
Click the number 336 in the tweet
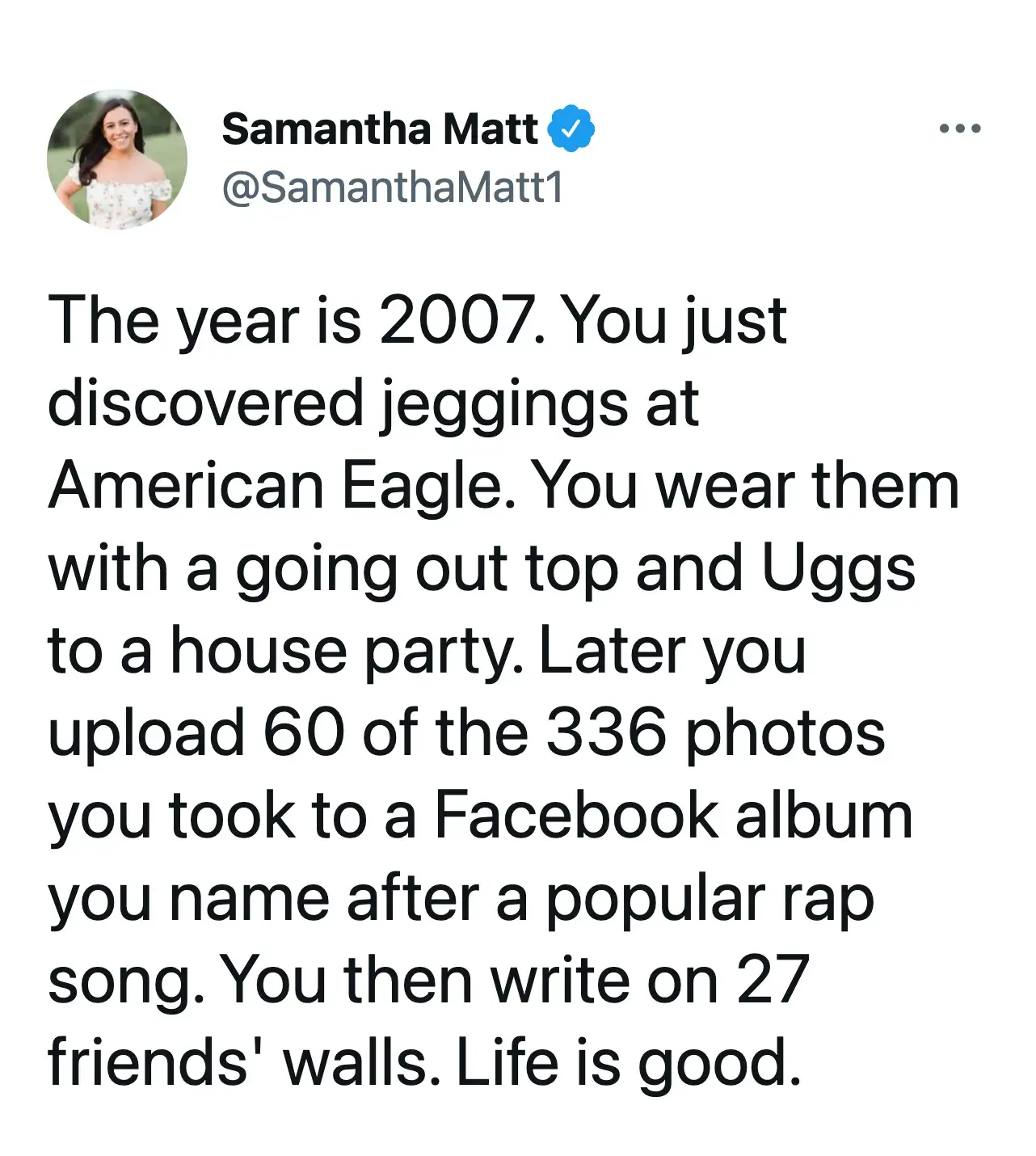coord(607,734)
